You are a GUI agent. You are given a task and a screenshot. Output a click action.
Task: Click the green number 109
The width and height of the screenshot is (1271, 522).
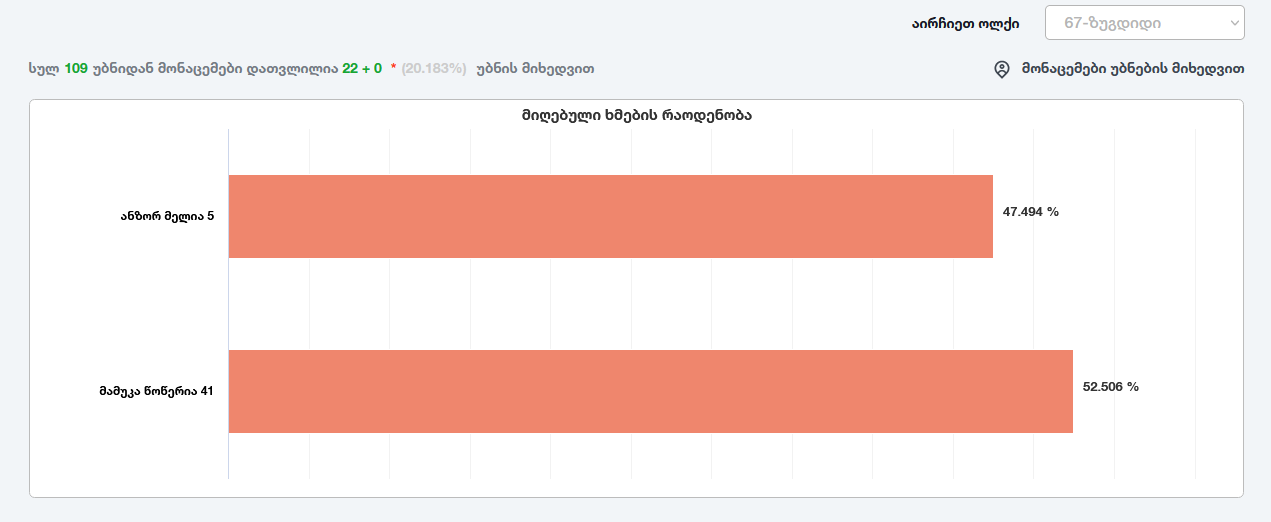coord(76,69)
